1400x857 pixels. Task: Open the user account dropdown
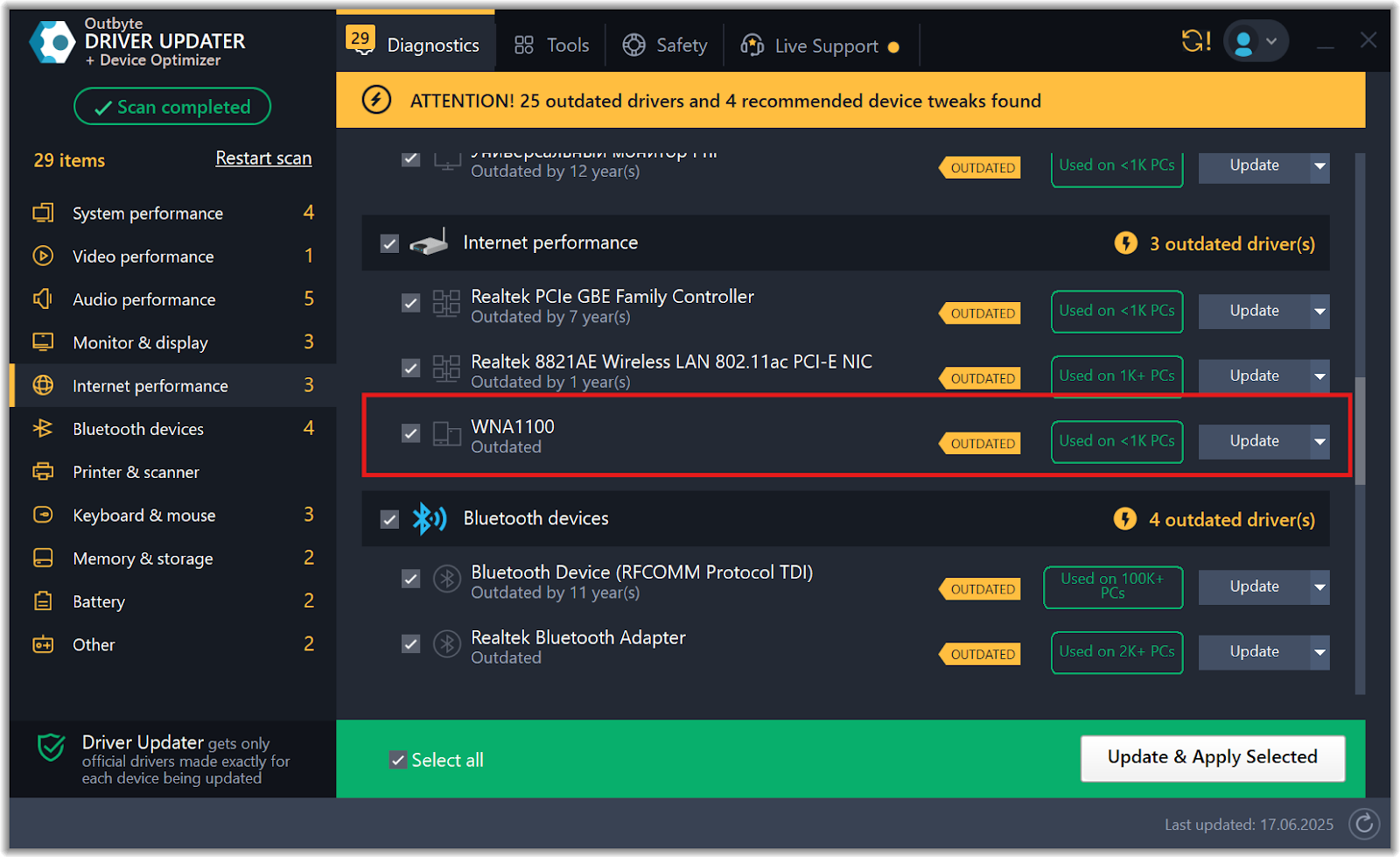[x=1256, y=41]
